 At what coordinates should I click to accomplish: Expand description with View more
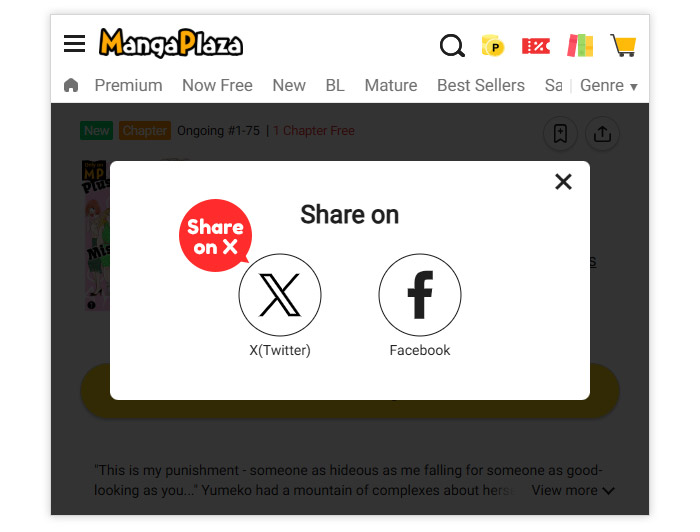coord(573,490)
